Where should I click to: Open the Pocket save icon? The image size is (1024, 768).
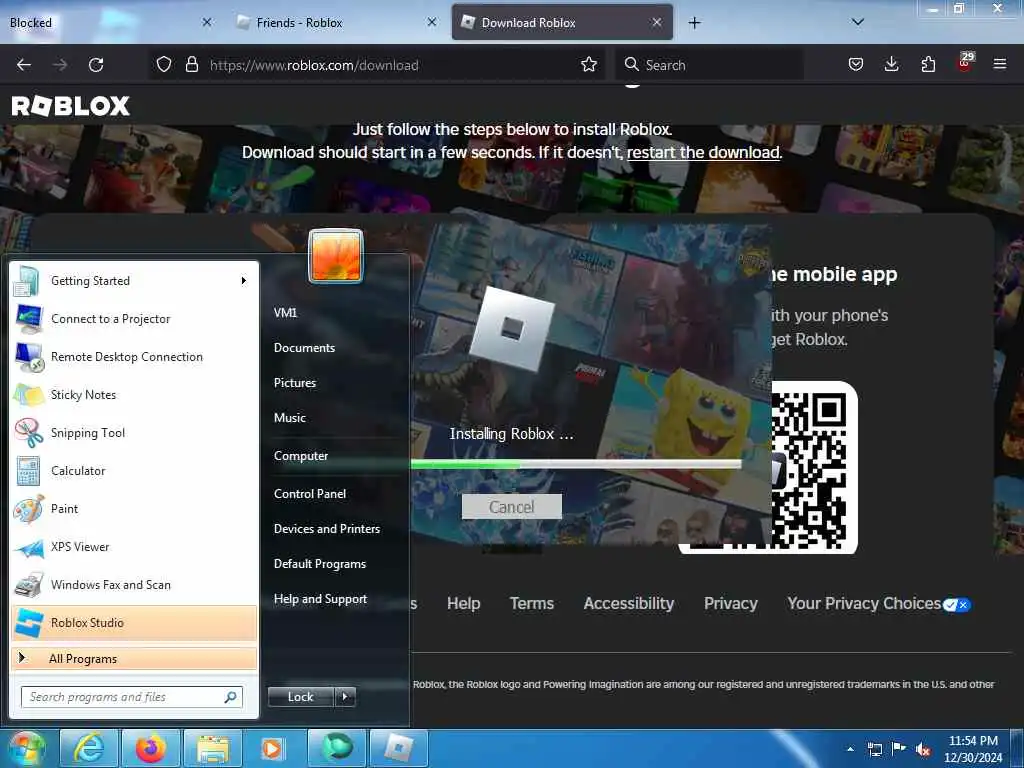(x=856, y=65)
